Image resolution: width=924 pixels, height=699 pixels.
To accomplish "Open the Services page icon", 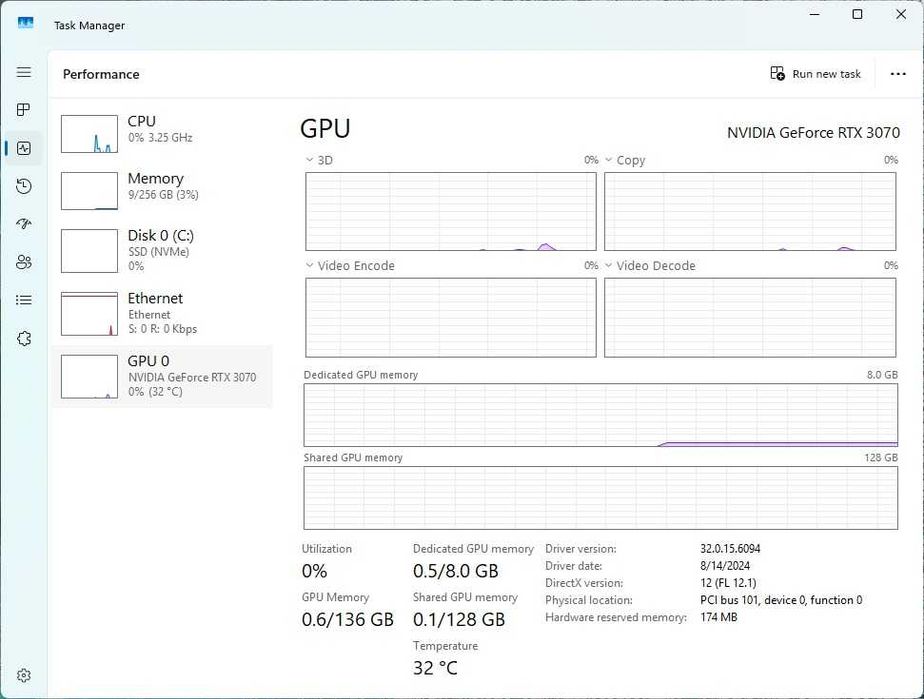I will click(24, 338).
